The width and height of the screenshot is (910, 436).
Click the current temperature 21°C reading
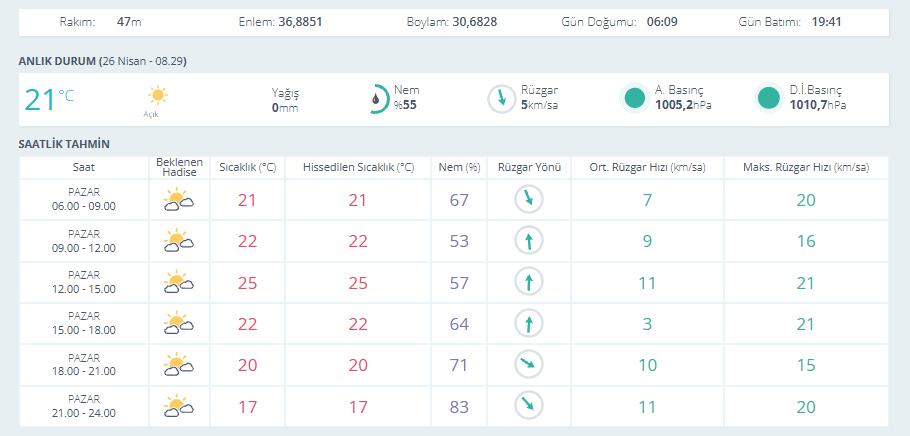point(48,99)
